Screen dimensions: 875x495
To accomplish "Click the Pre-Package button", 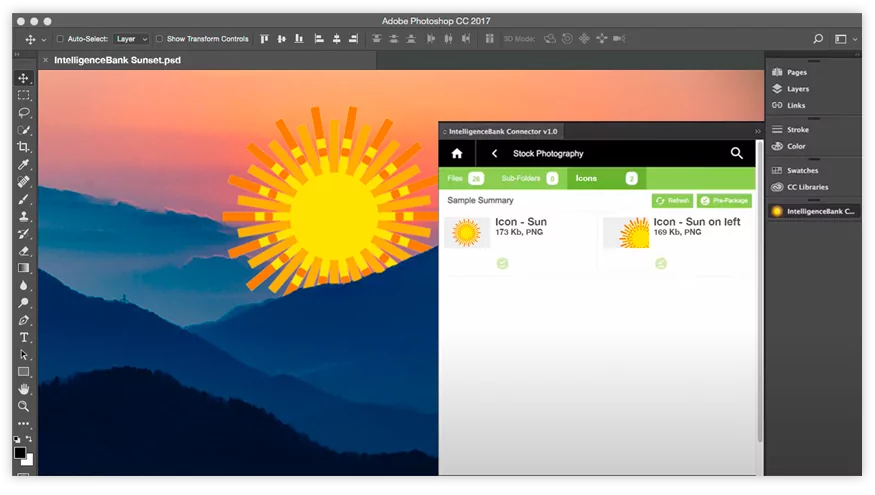I will (724, 201).
